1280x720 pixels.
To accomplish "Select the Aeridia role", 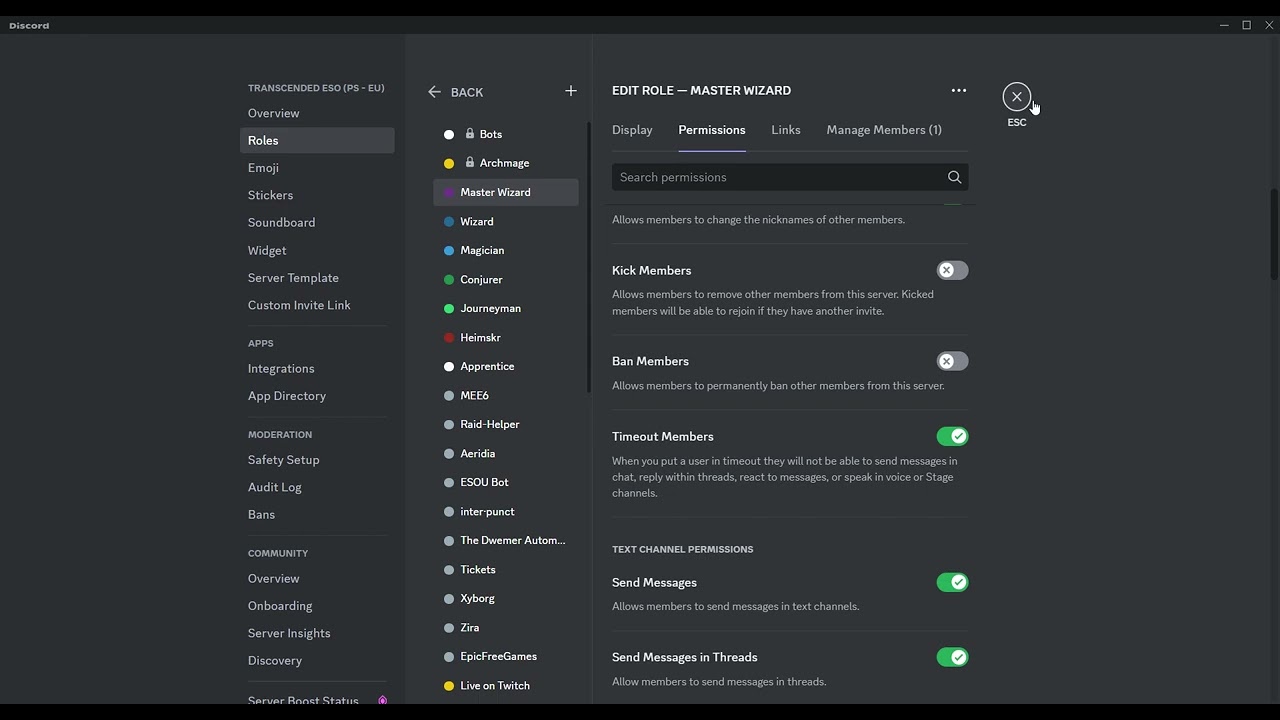I will tap(506, 453).
